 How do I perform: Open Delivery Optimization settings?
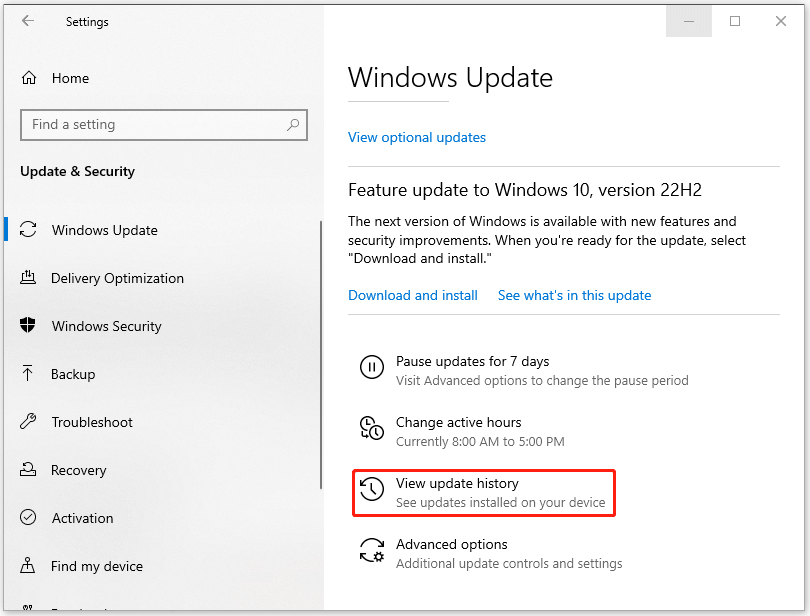(x=117, y=278)
